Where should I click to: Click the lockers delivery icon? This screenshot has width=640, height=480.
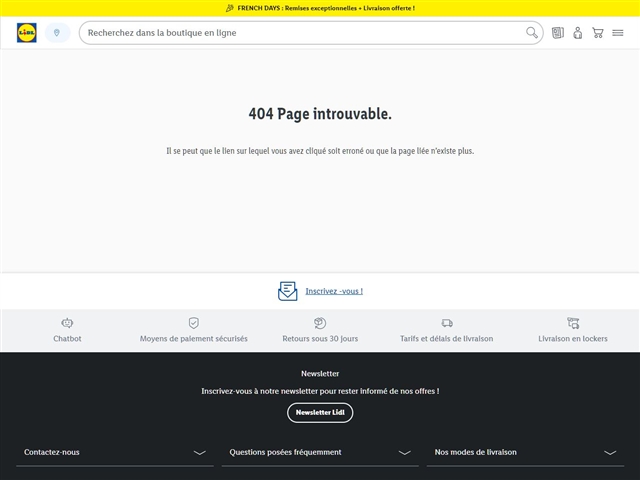pyautogui.click(x=573, y=323)
